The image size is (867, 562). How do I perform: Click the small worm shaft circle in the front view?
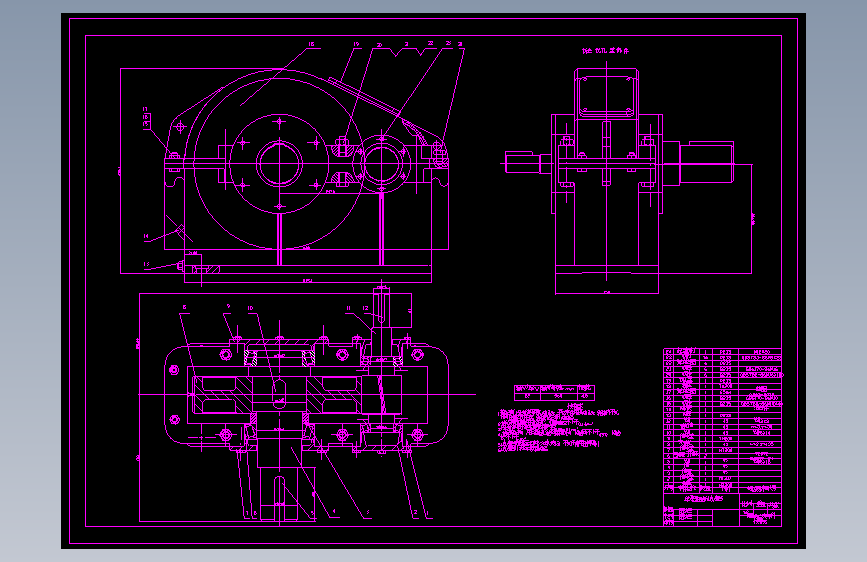pos(382,163)
